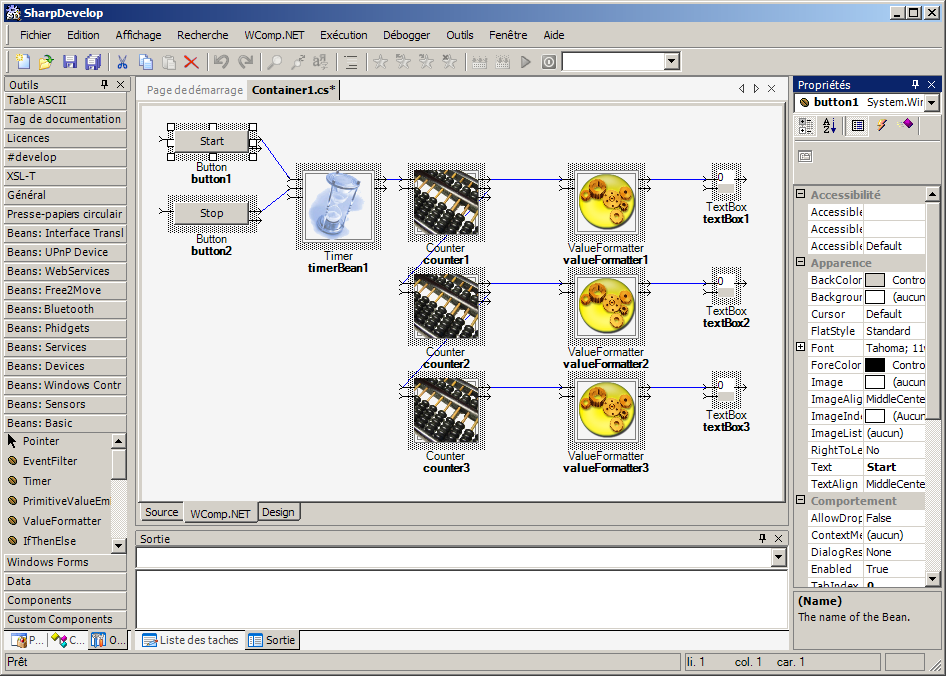Screen dimensions: 946x676
Task: Click the Stop button on the canvas
Action: click(211, 213)
